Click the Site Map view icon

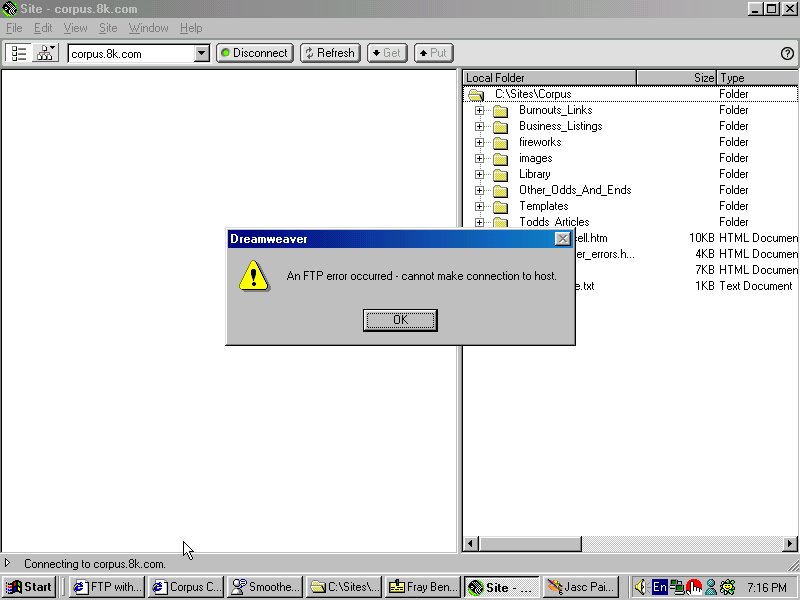pos(46,53)
